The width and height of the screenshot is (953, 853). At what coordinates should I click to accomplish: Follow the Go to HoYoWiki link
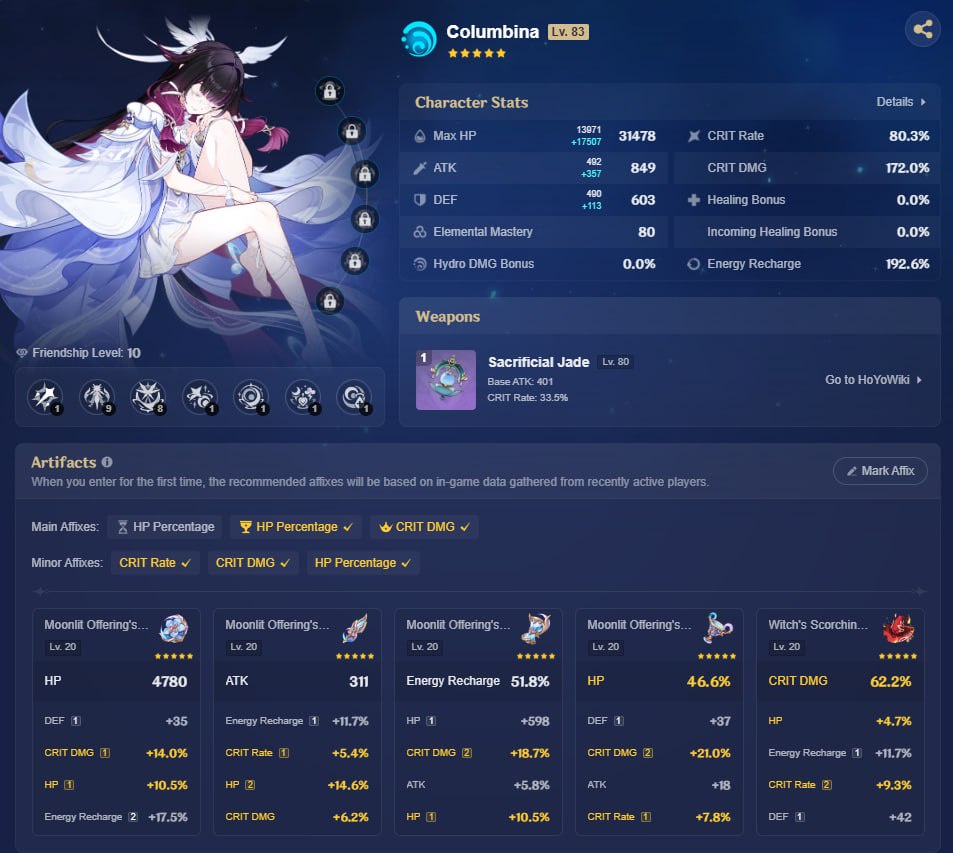(x=873, y=380)
